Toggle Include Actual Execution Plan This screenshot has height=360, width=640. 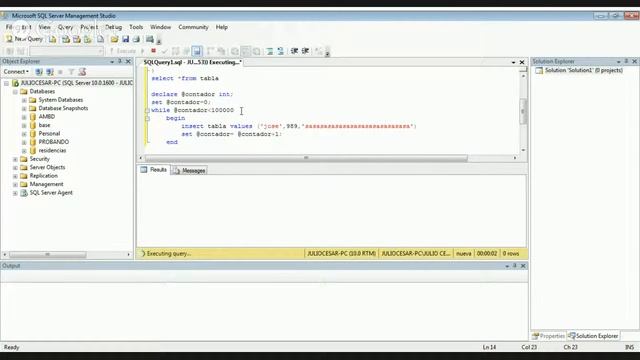coord(210,51)
